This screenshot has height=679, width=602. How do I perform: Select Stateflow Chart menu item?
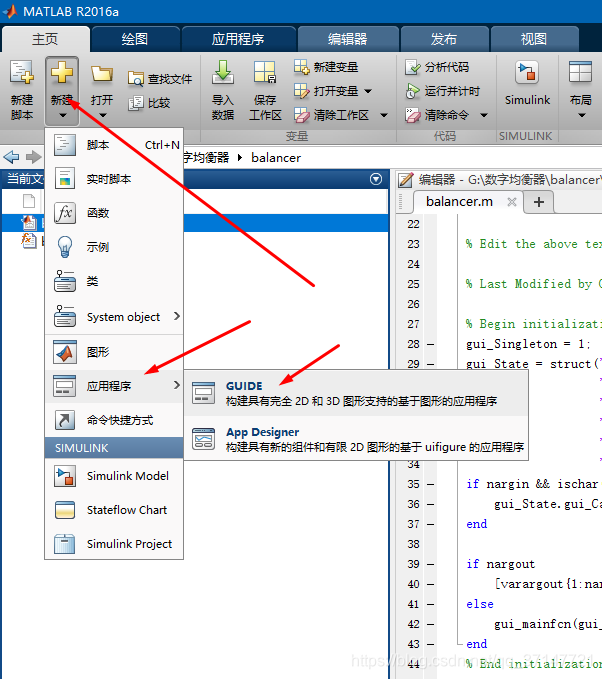pyautogui.click(x=114, y=510)
